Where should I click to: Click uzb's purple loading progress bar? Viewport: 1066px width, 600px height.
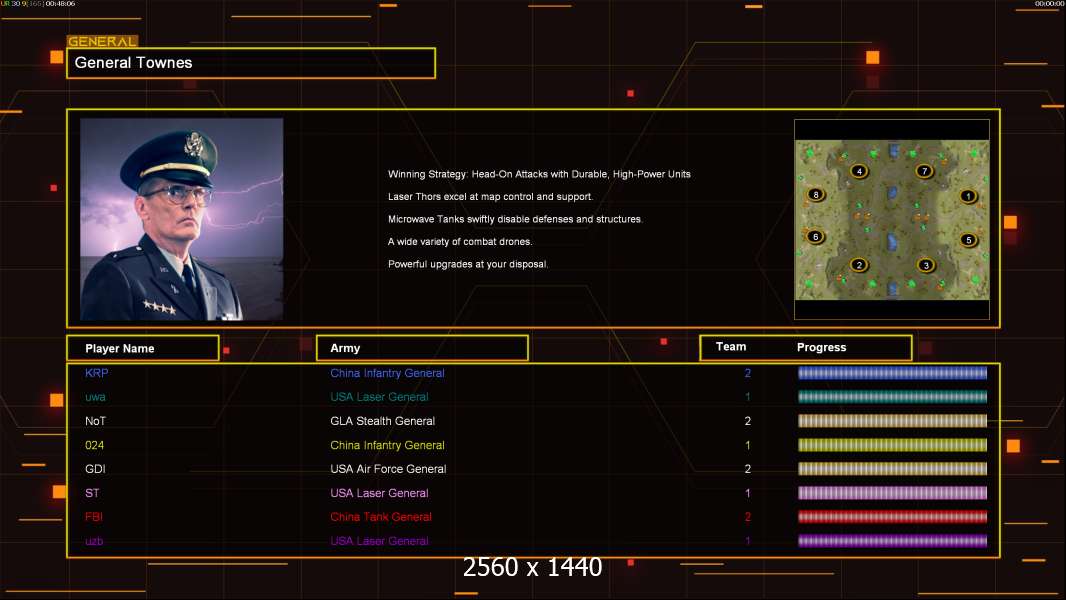(x=892, y=541)
